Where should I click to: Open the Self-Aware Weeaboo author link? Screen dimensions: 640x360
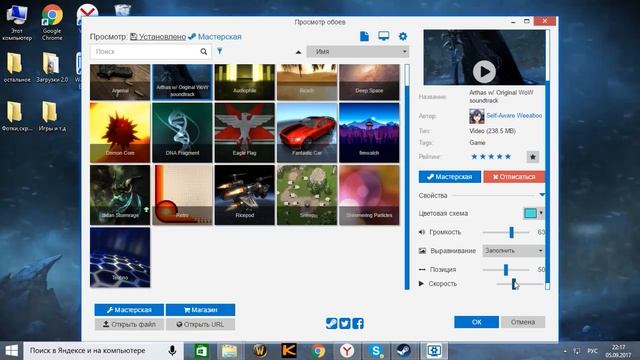(514, 116)
